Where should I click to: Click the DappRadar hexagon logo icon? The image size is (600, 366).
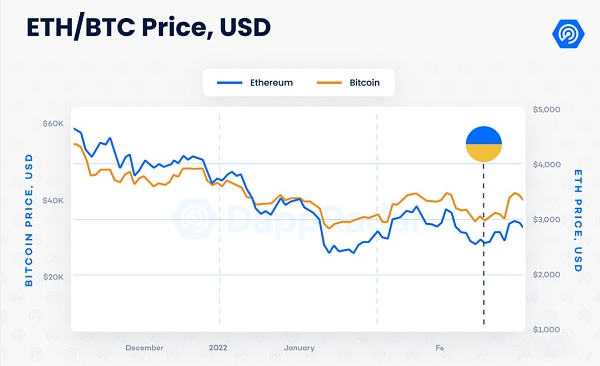568,34
